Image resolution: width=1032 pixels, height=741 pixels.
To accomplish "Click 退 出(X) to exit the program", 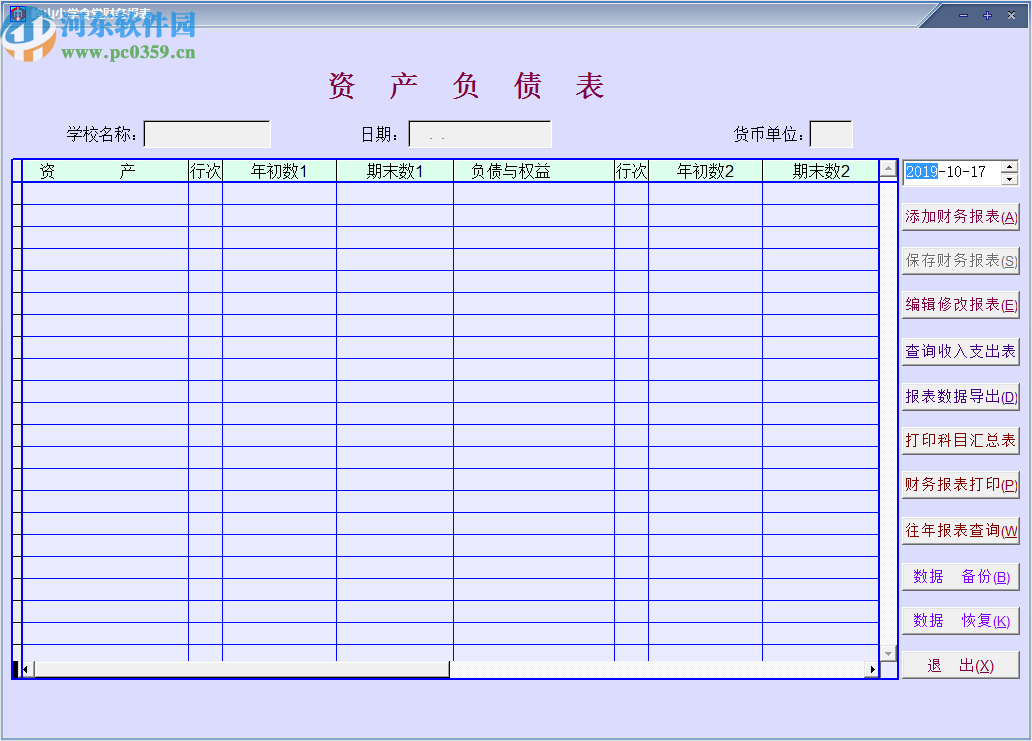I will coord(960,664).
